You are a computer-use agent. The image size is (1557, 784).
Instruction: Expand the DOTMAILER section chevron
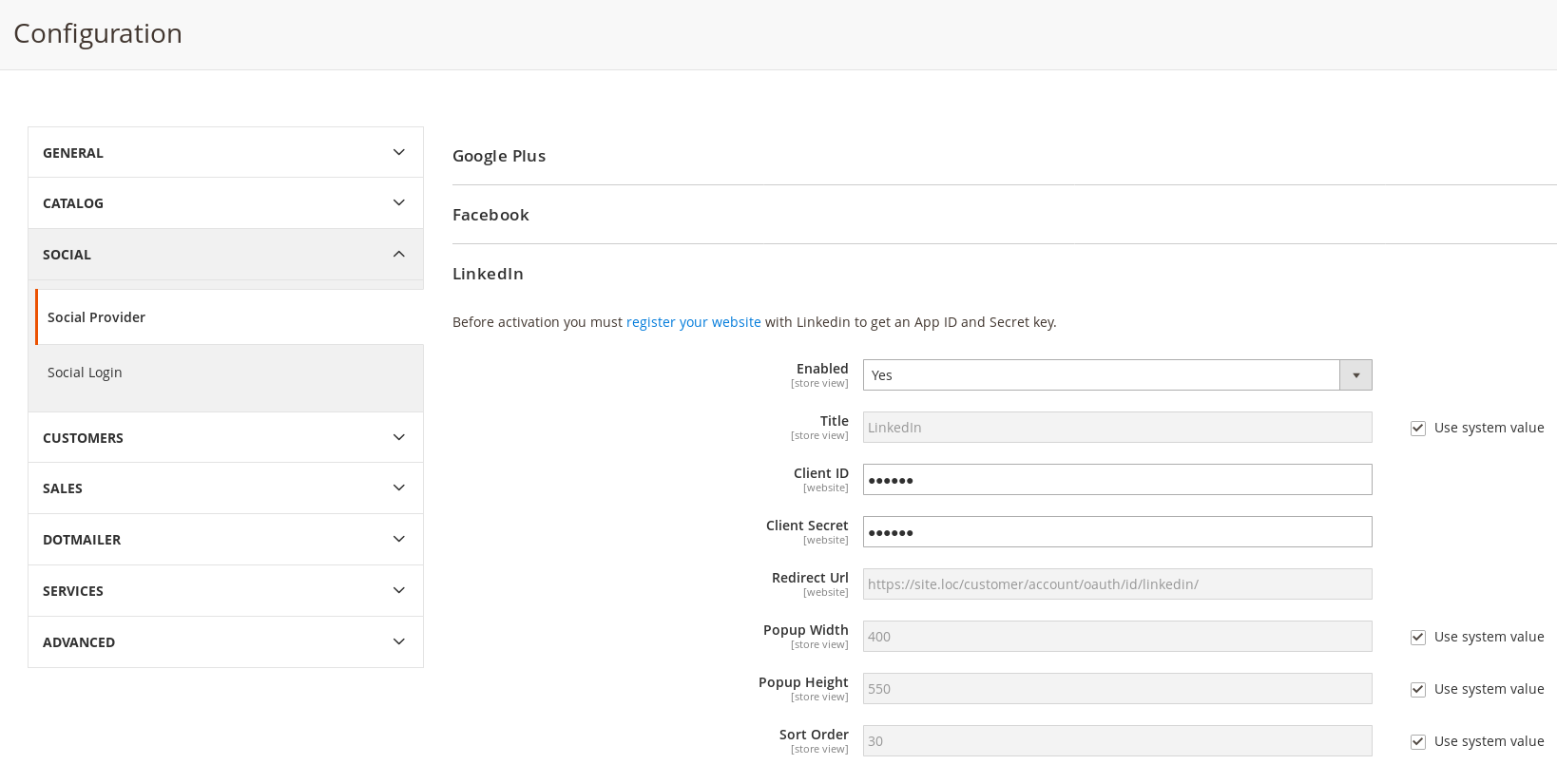[x=399, y=539]
